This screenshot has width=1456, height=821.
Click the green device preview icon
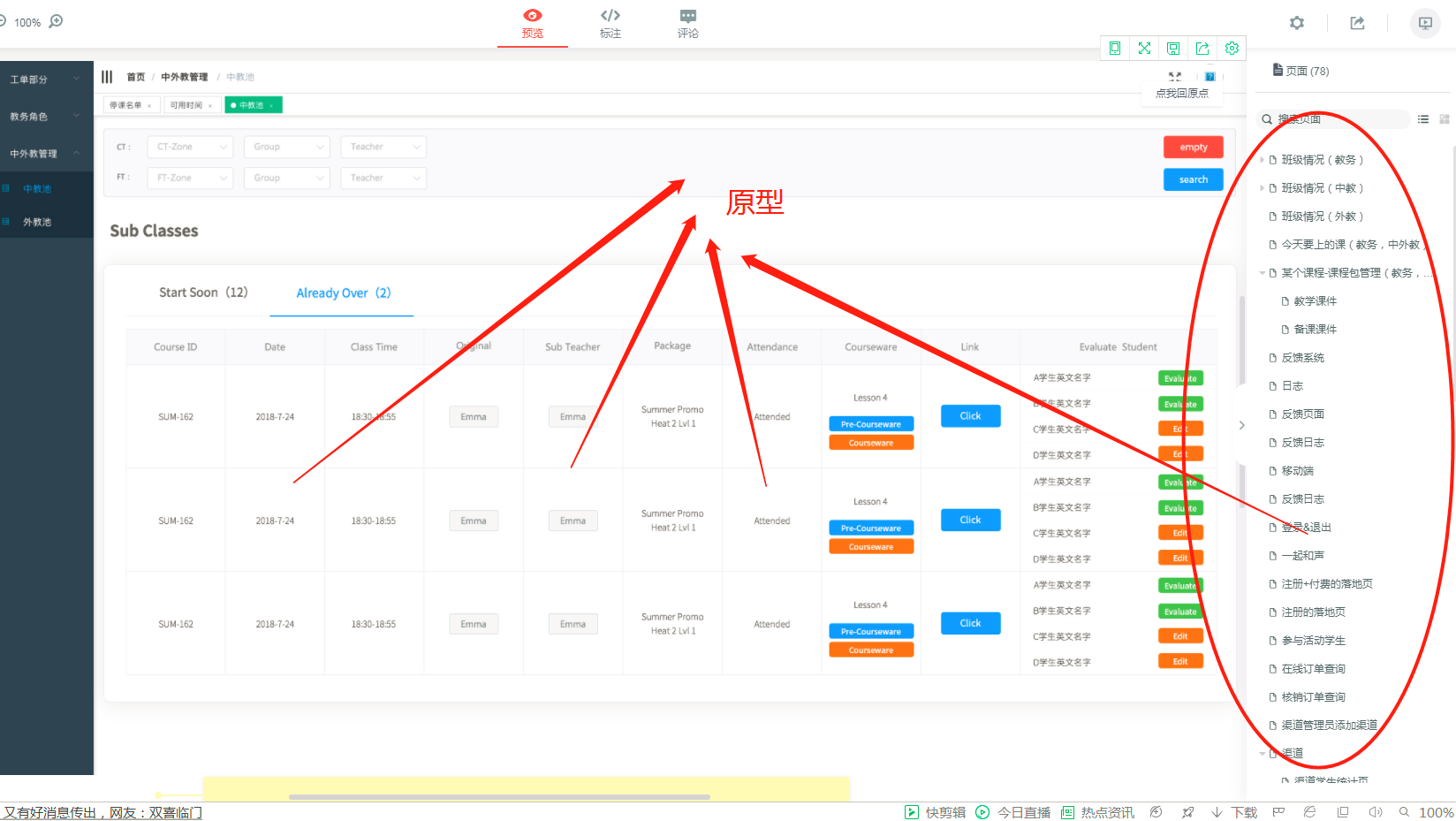pos(1115,49)
